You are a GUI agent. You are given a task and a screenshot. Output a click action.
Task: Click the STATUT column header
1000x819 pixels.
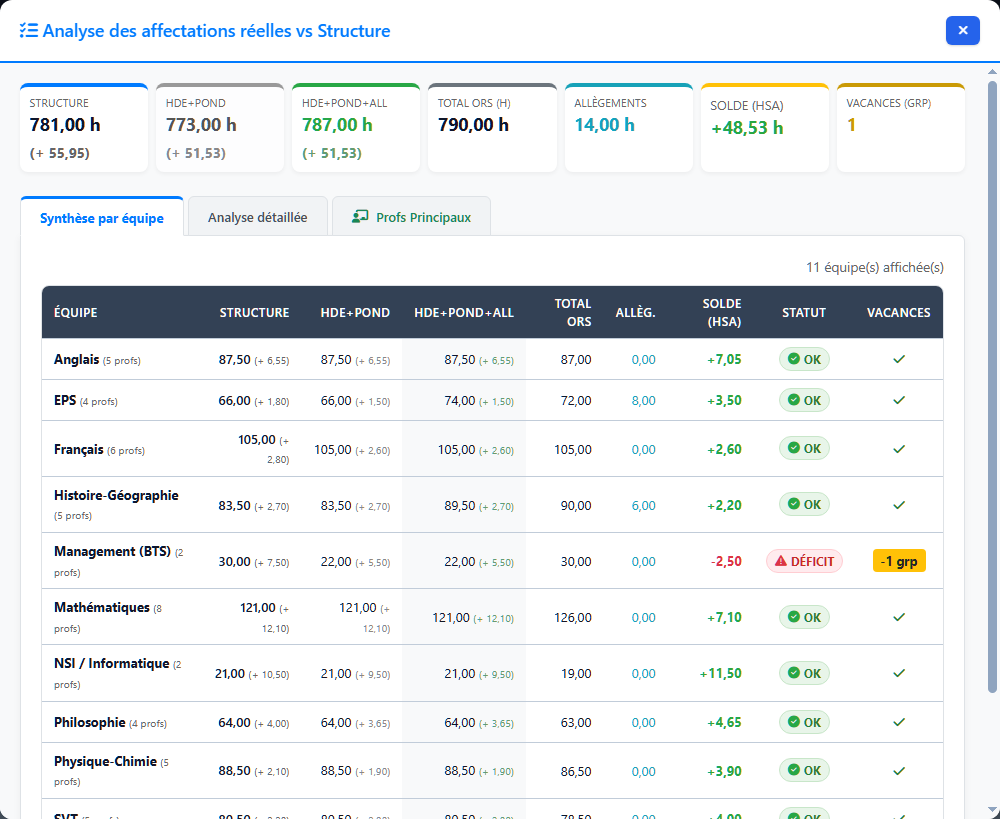tap(804, 313)
